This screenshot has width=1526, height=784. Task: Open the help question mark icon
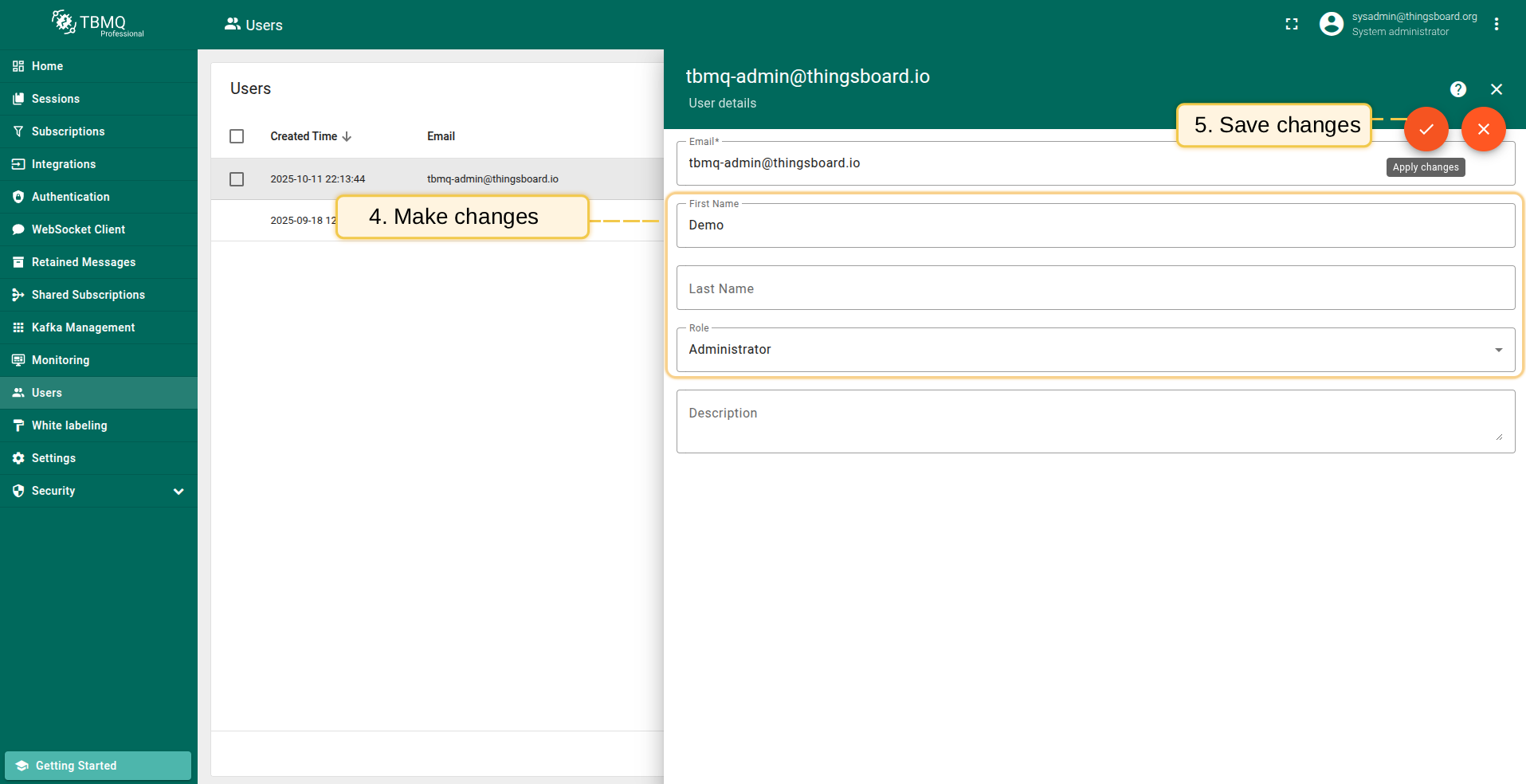pyautogui.click(x=1457, y=89)
